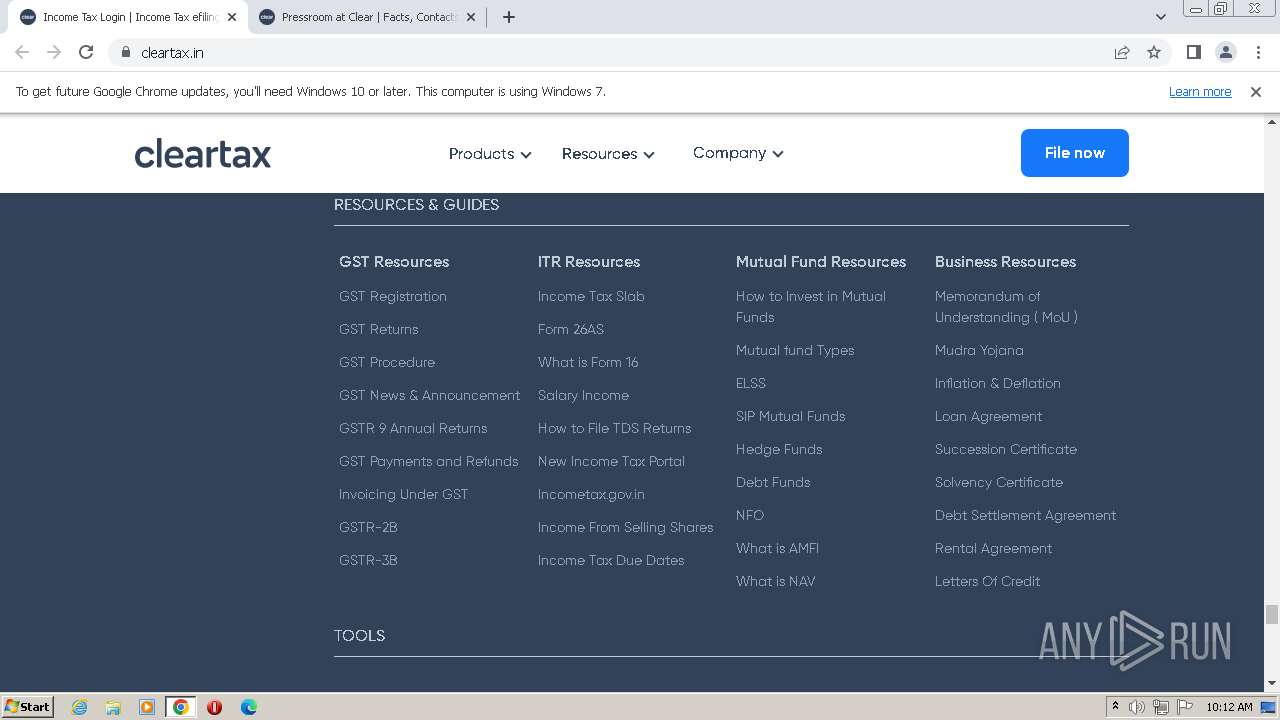This screenshot has width=1280, height=720.
Task: Open GST News & Announcement link
Action: coord(430,395)
